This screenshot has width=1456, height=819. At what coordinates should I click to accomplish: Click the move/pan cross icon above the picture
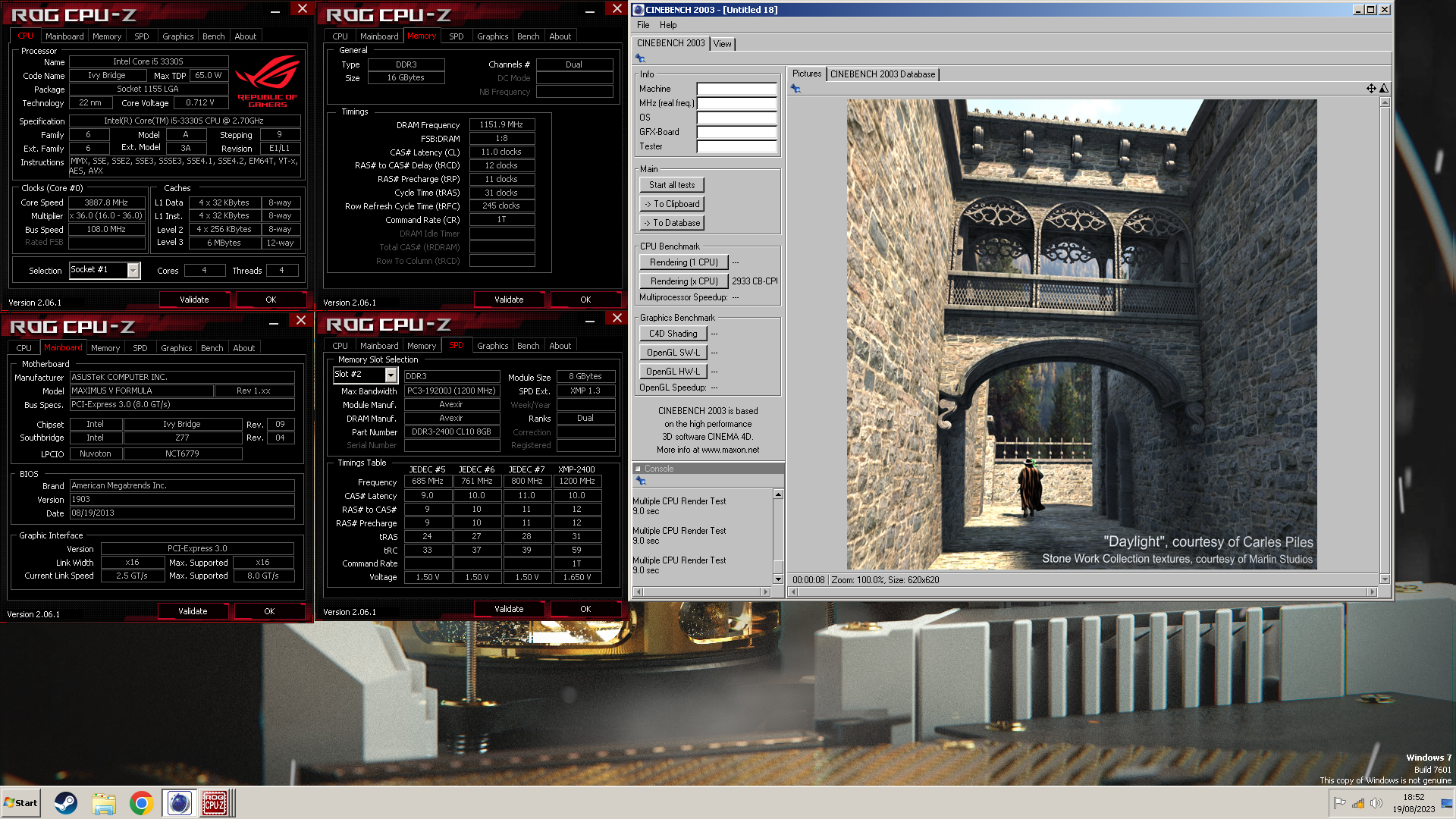(x=1371, y=89)
